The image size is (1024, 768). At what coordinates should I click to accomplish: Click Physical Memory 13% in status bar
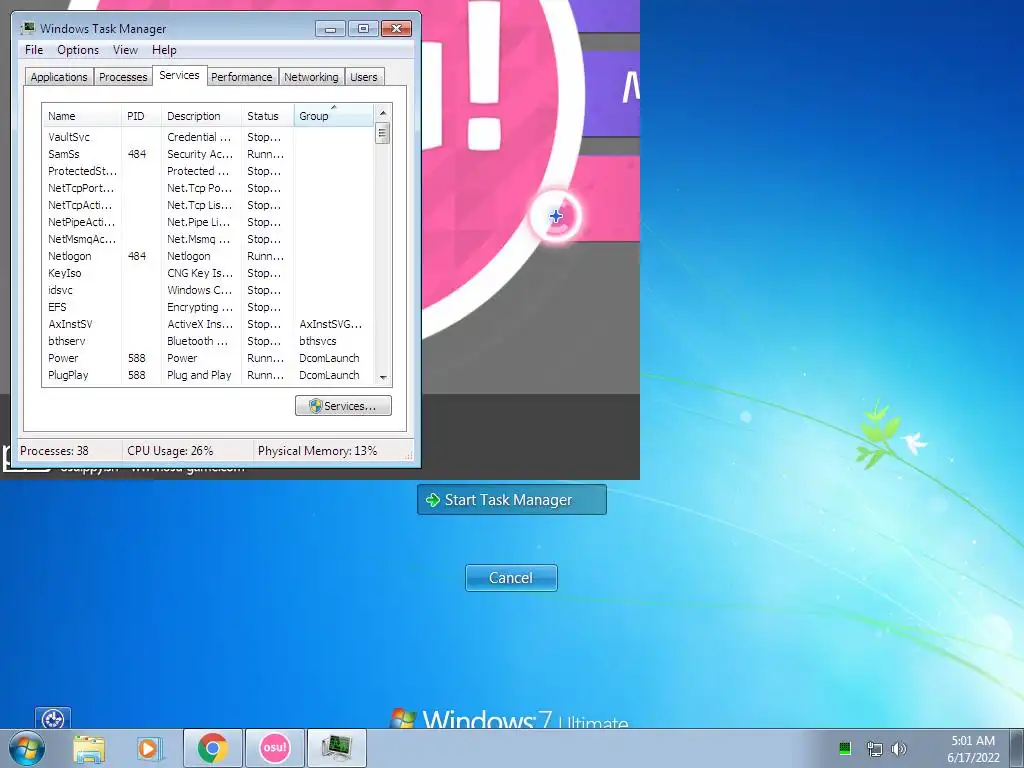pyautogui.click(x=317, y=451)
